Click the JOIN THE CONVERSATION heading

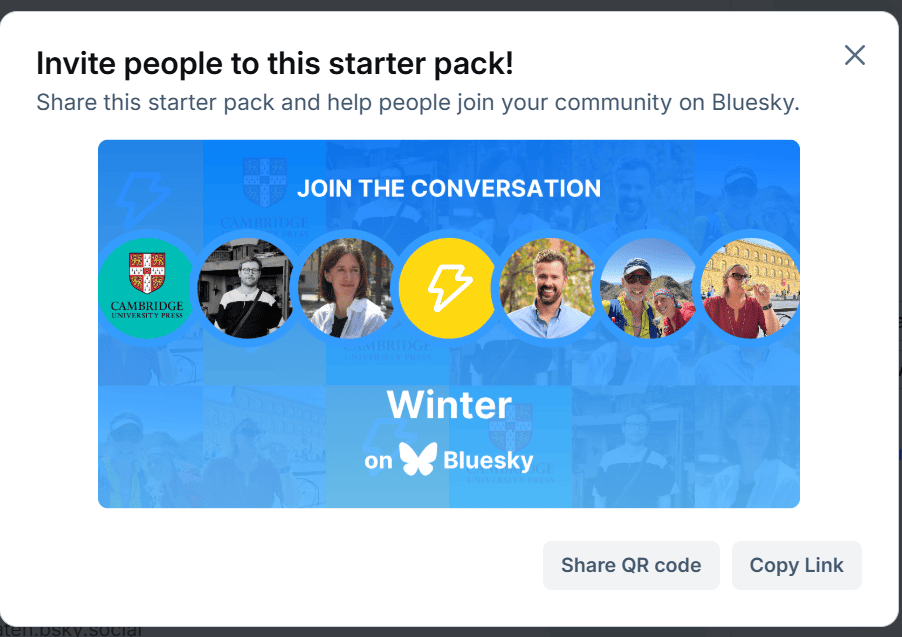[x=449, y=188]
